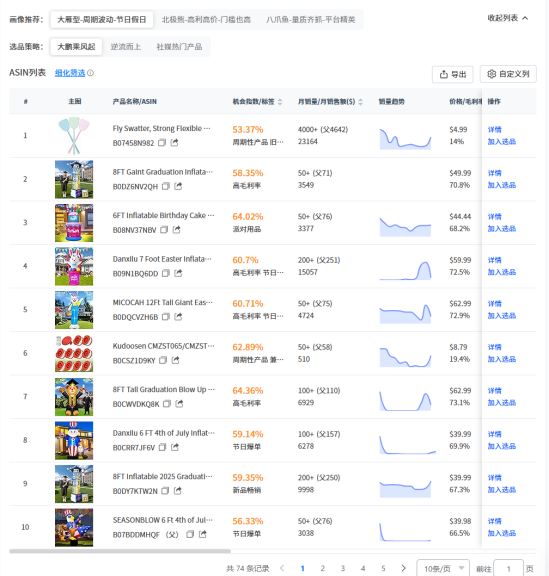Open Easter bunny inflatable thumbnail in row 4
This screenshot has height=576, width=549.
click(x=74, y=266)
